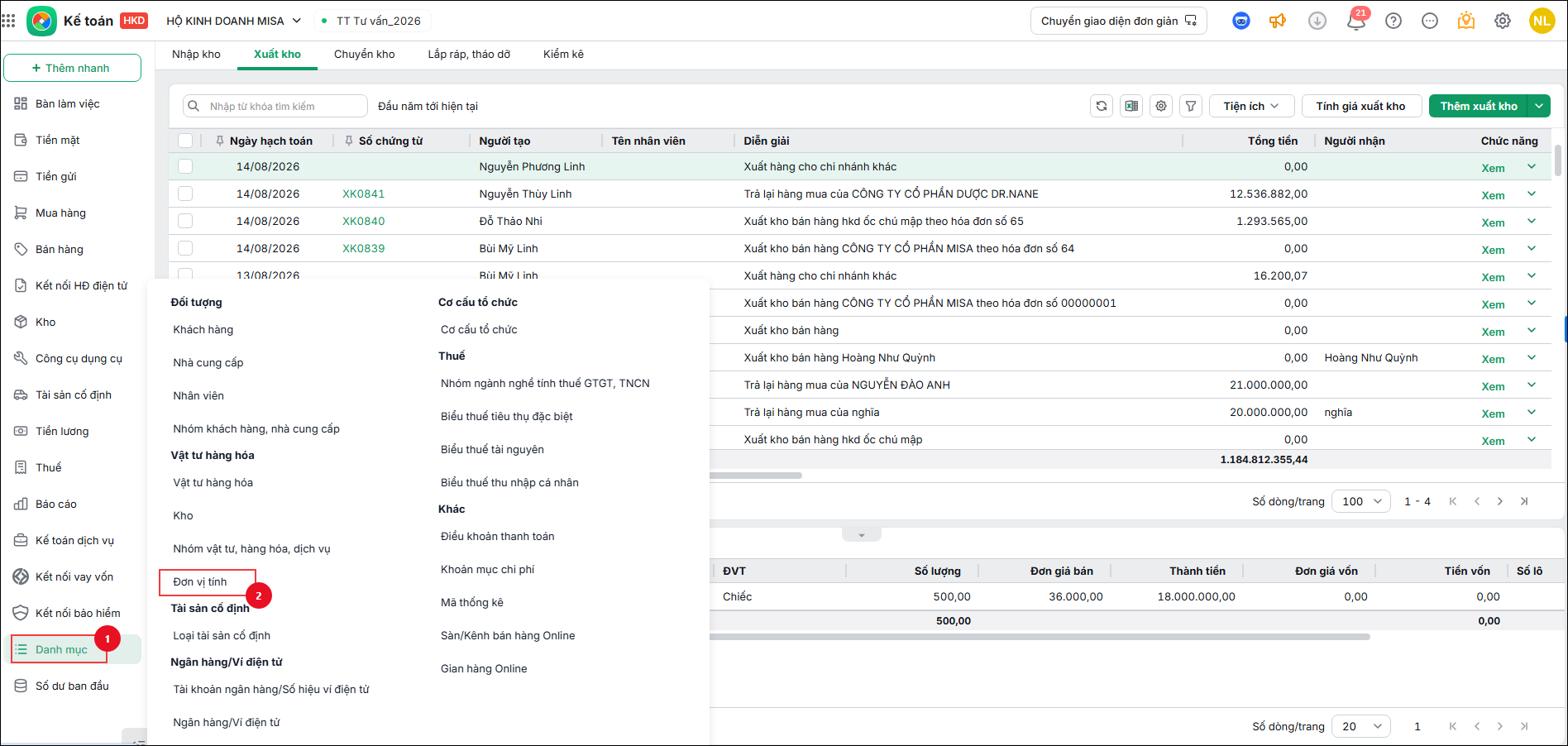Image resolution: width=1568 pixels, height=746 pixels.
Task: Select Khoản mục chi phí in the menu
Action: tap(488, 569)
